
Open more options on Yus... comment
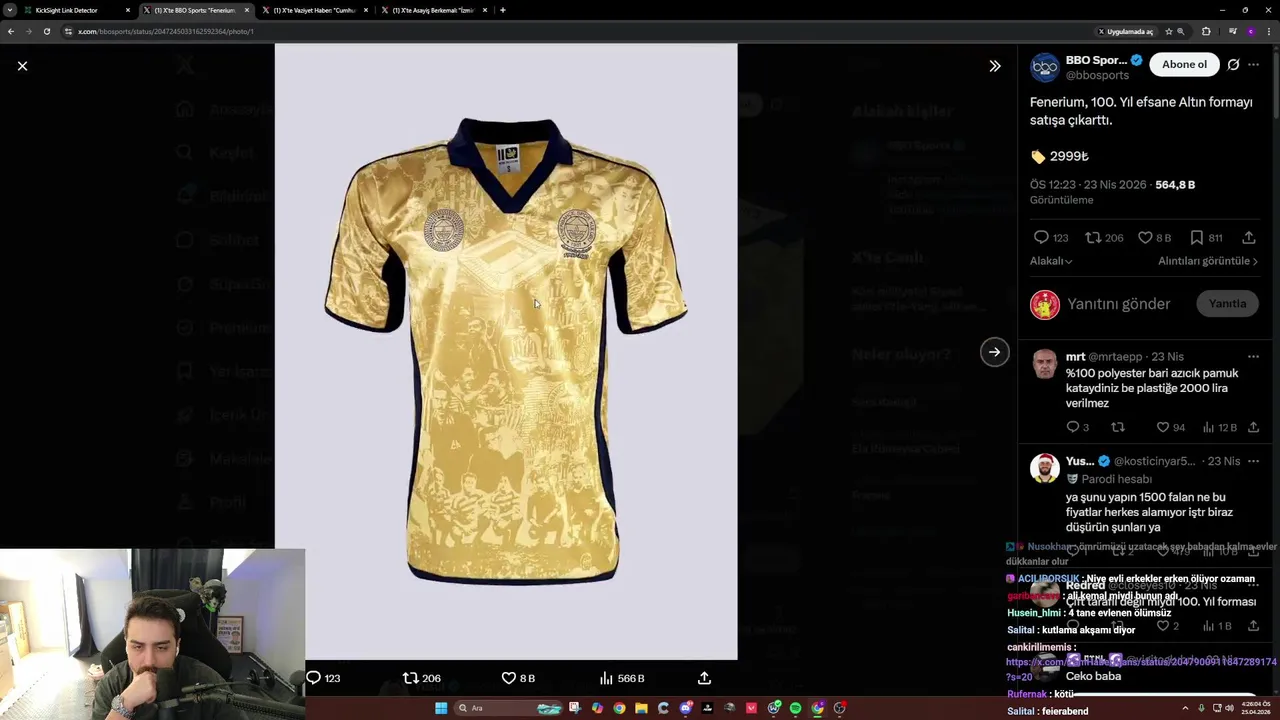(x=1253, y=461)
